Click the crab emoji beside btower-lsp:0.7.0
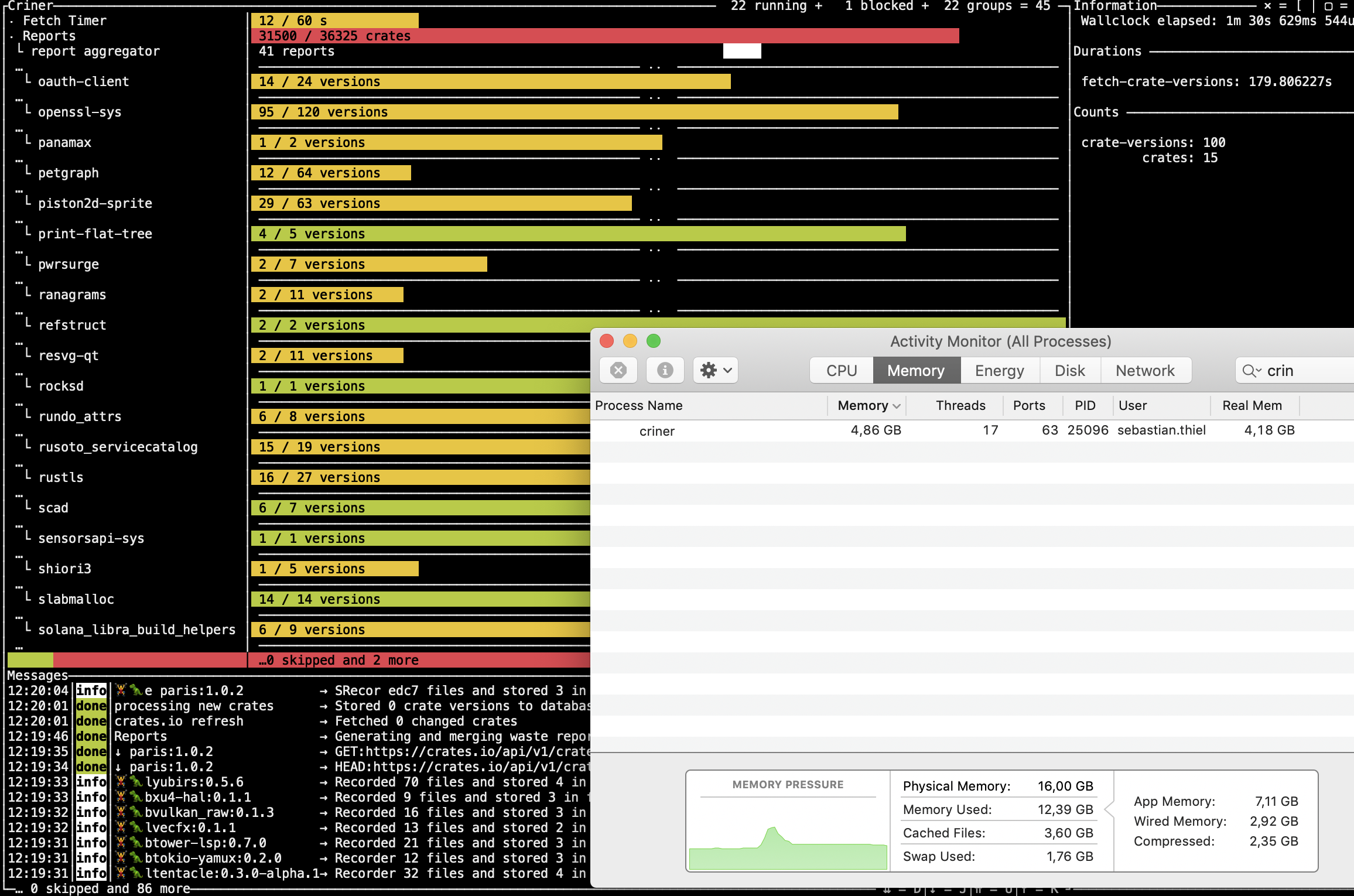Screen dimensions: 1354x896 point(121,842)
